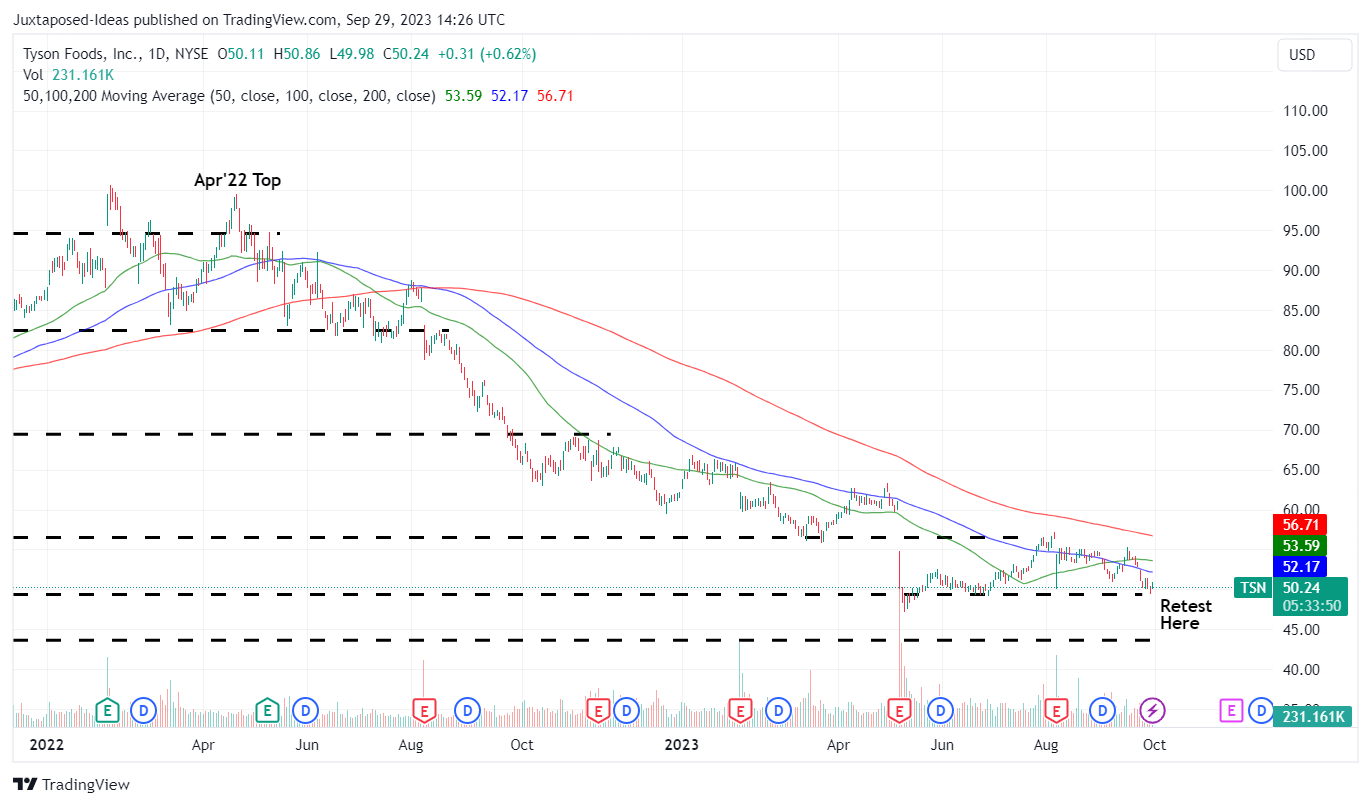Click the Tyson Foods, Inc. symbol title
1371x806 pixels.
(82, 54)
